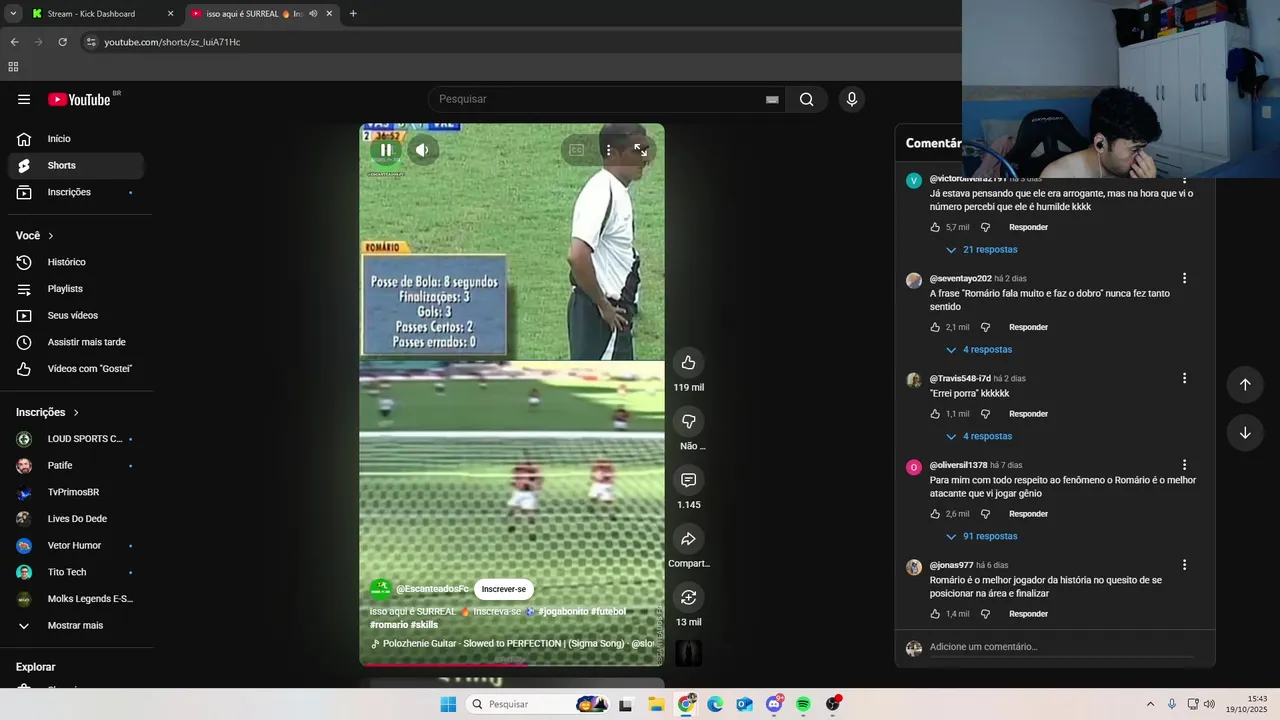Open the YouTube hamburger guide menu
1280x720 pixels.
pyautogui.click(x=24, y=99)
